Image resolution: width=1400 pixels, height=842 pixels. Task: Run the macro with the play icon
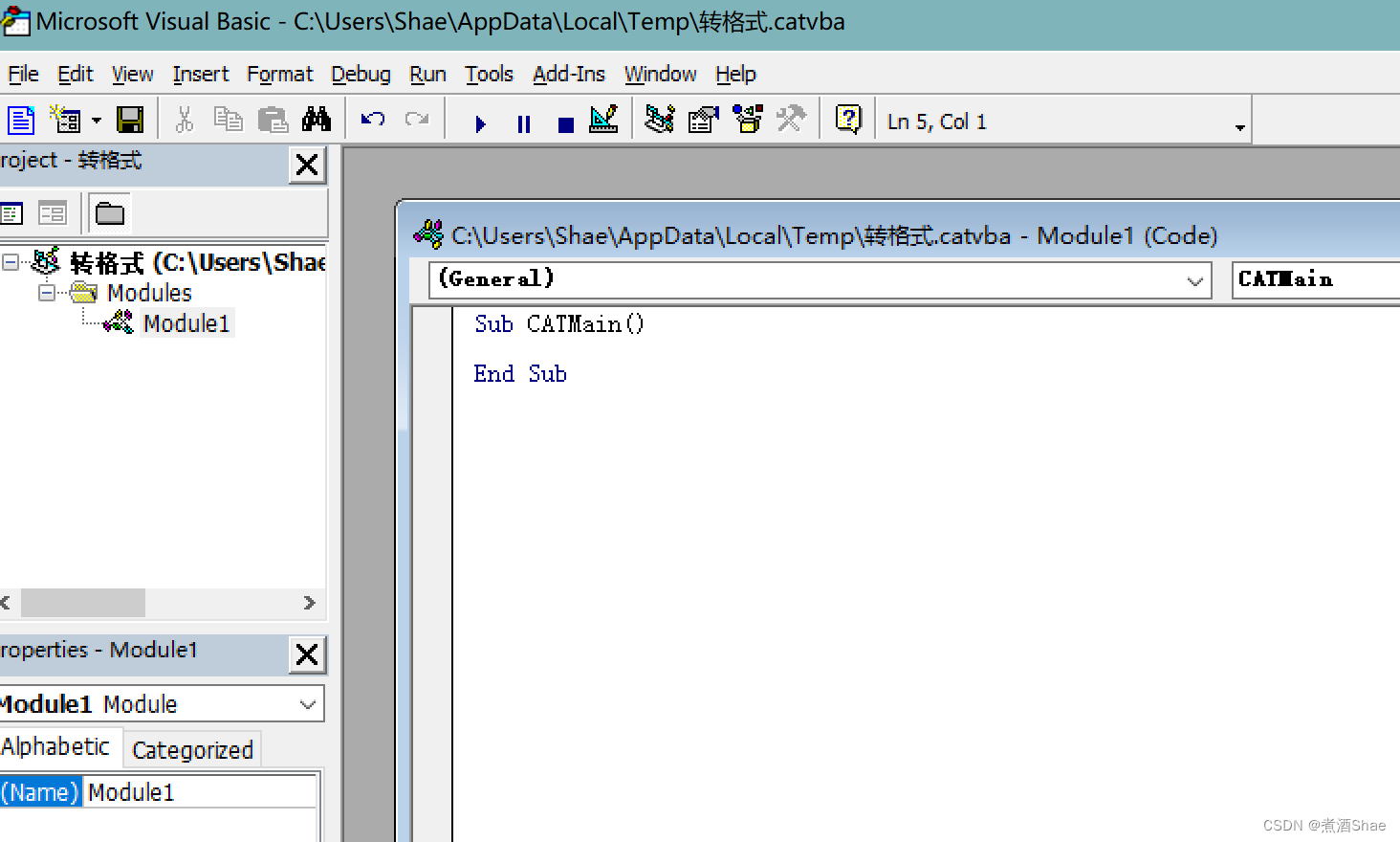point(480,123)
